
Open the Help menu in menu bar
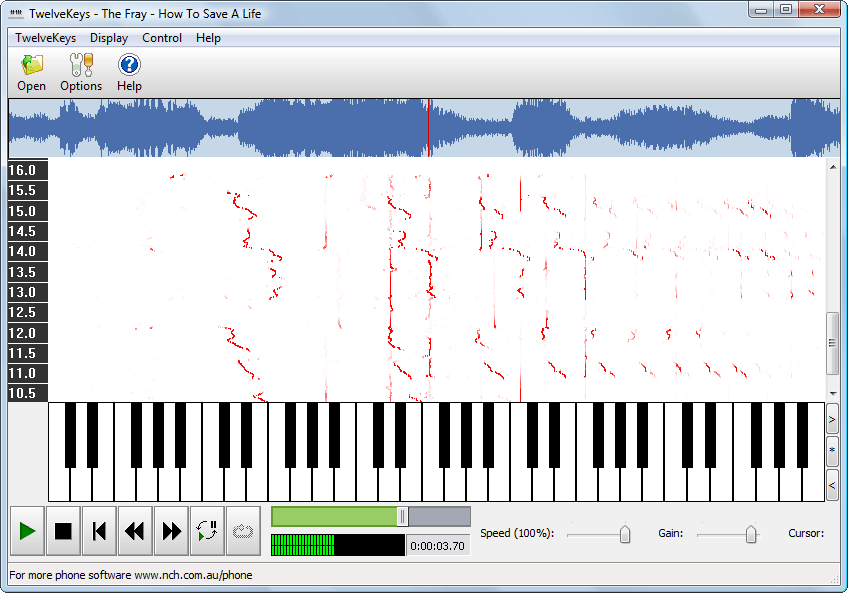(x=208, y=38)
